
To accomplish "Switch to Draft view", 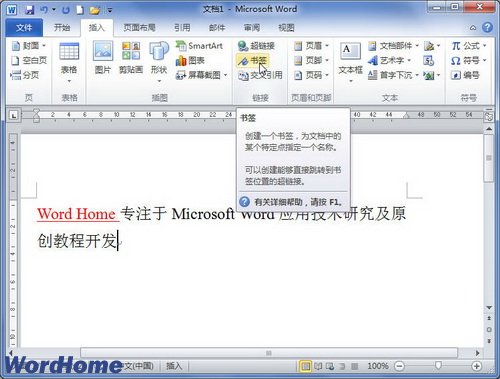I will coord(354,366).
